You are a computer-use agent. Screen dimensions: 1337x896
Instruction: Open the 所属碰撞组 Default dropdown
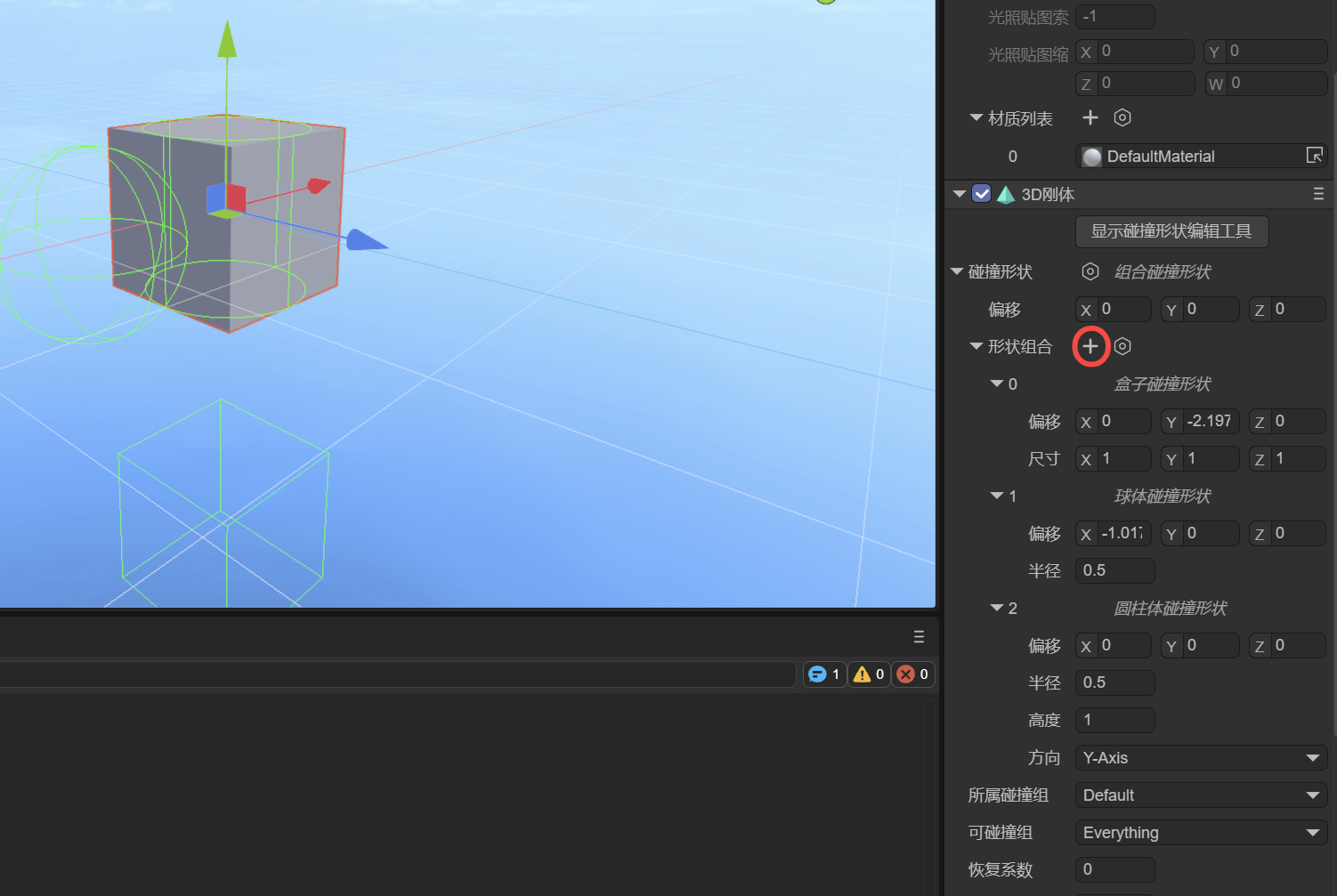tap(1200, 795)
